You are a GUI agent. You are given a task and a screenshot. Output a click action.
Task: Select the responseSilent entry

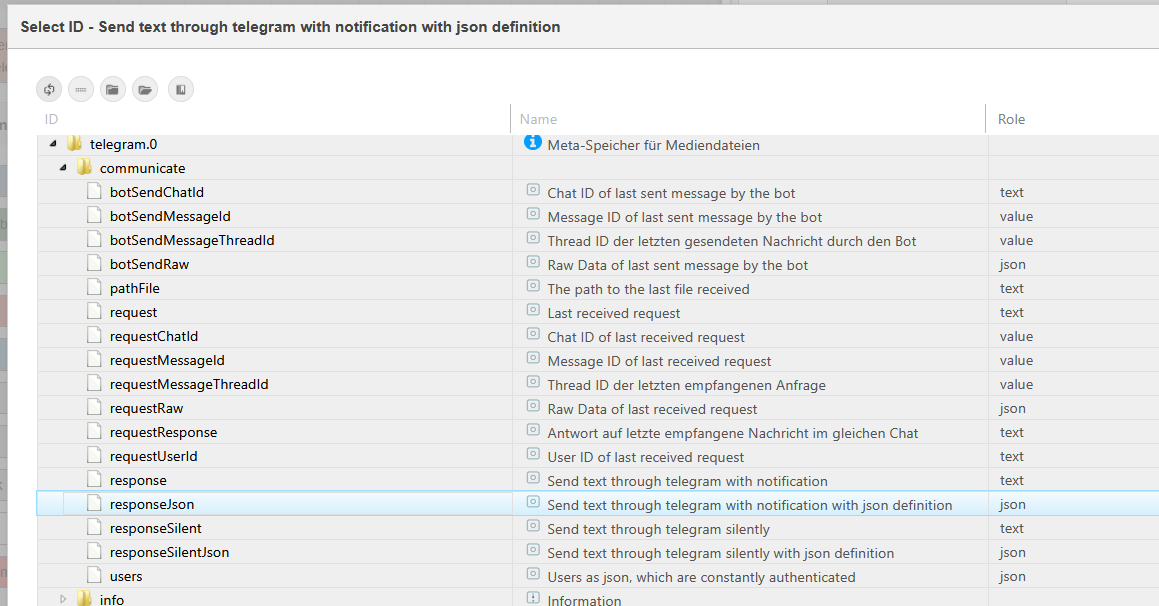coord(155,528)
